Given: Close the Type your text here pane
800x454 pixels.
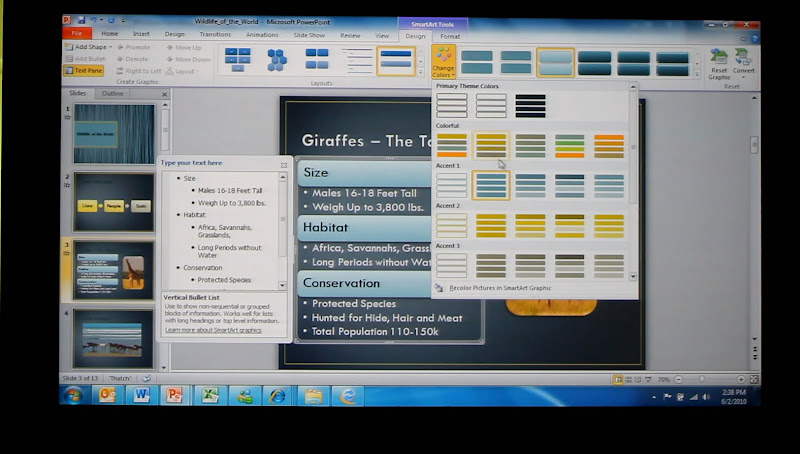Looking at the screenshot, I should click(284, 165).
